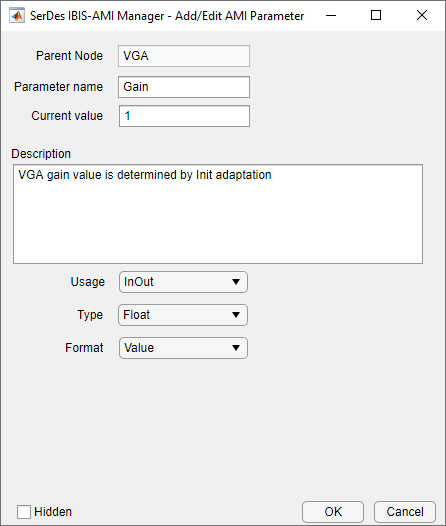The width and height of the screenshot is (446, 526).
Task: Open the Format dropdown showing Value
Action: coord(183,348)
